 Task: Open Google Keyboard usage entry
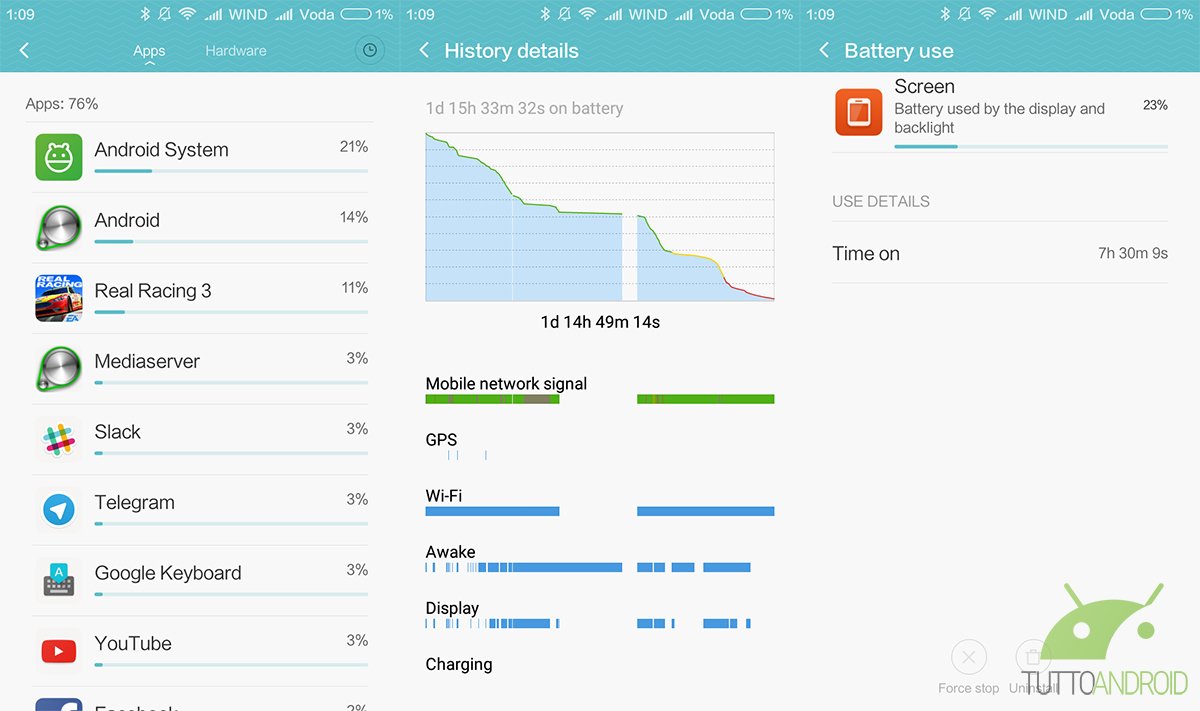[200, 580]
